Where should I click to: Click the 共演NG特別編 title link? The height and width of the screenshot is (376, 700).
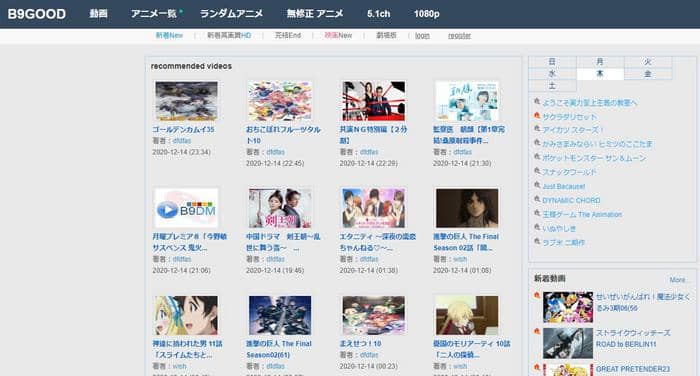pyautogui.click(x=374, y=135)
